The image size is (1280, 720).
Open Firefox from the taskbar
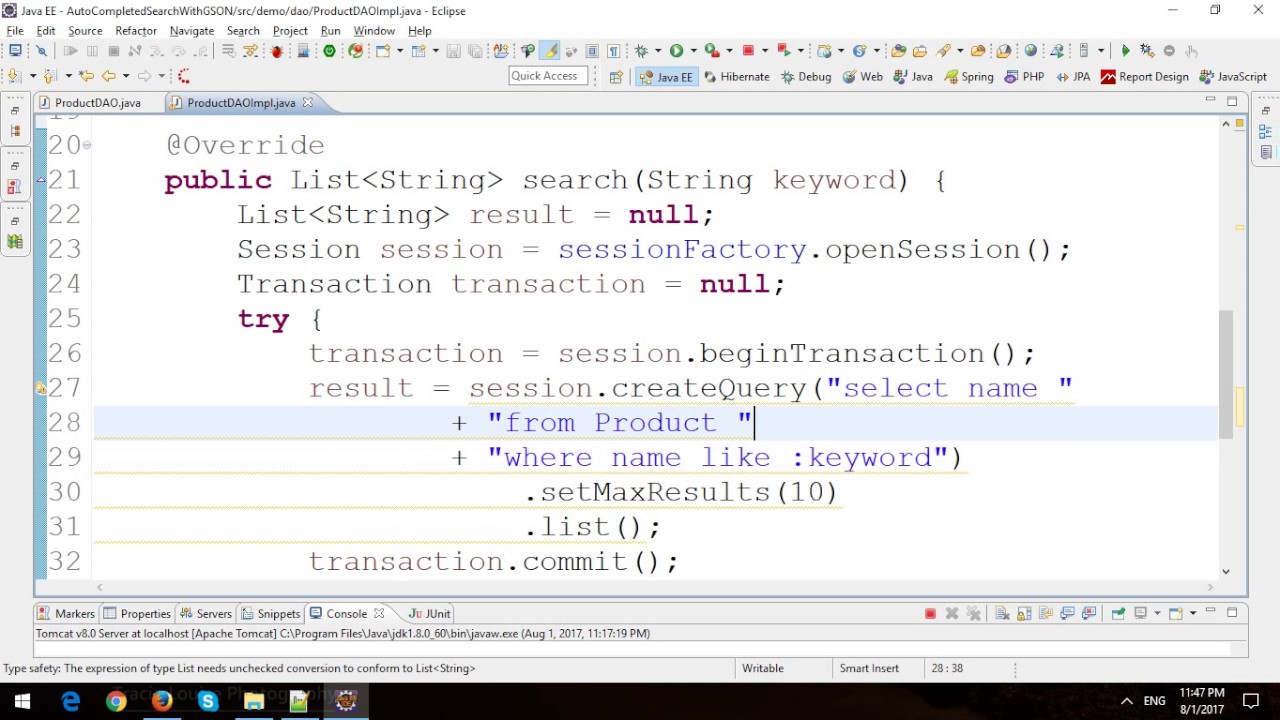[162, 701]
